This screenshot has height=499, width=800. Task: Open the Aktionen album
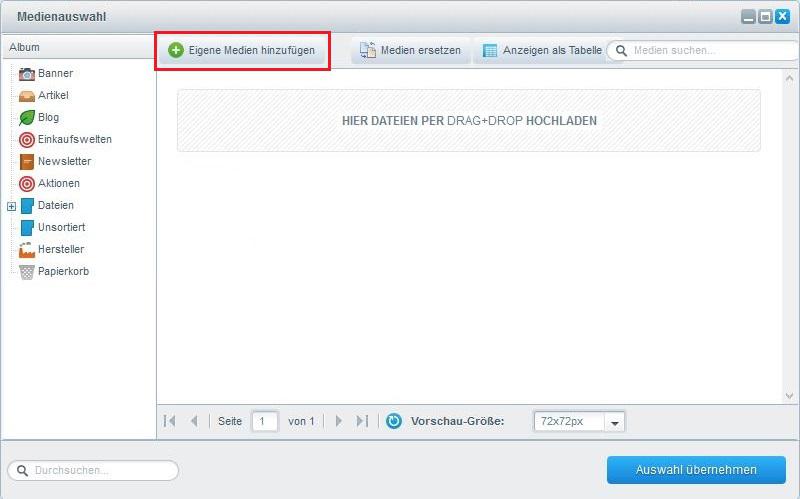(58, 183)
